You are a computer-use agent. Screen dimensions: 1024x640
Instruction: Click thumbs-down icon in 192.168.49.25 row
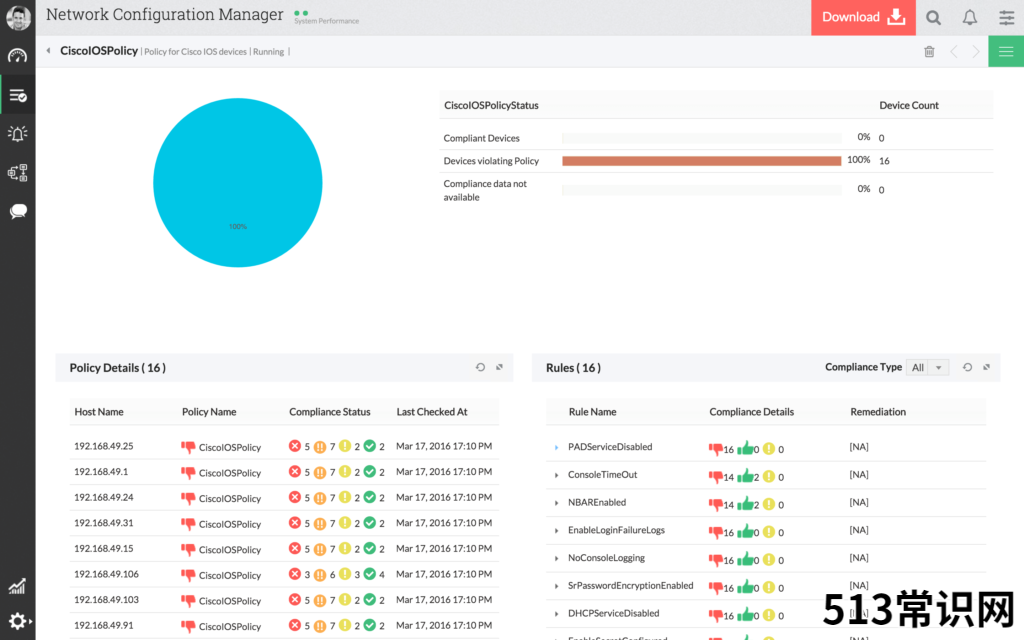[188, 447]
